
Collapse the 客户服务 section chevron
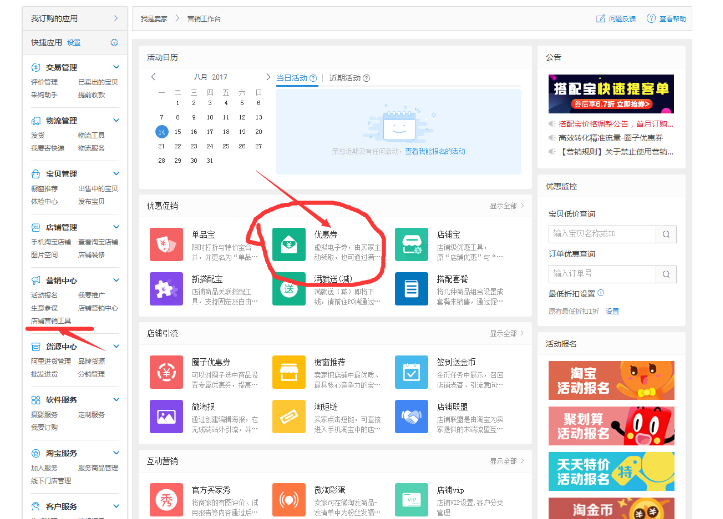[116, 506]
